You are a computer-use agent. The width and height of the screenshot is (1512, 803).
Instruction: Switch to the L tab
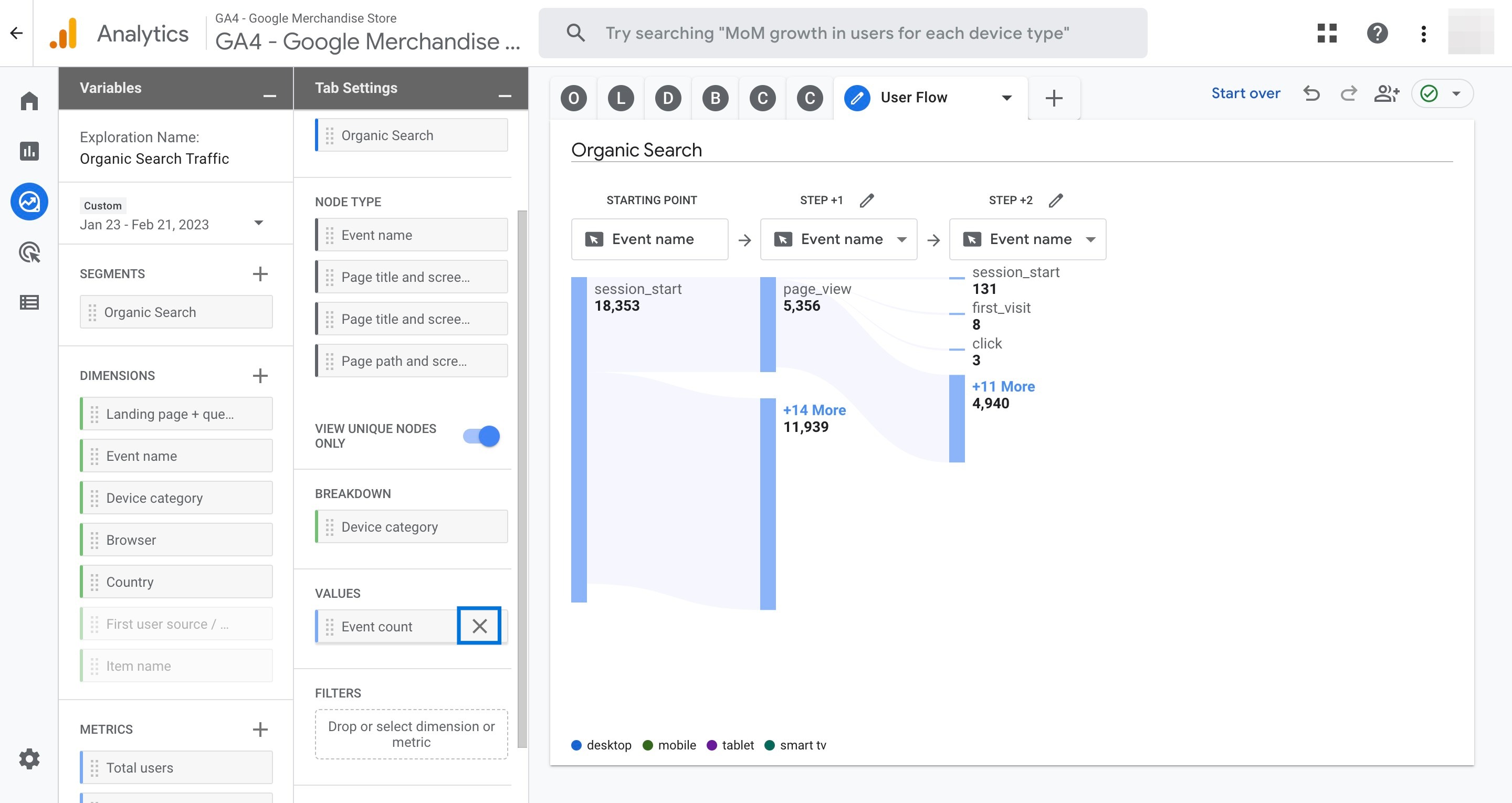pos(621,98)
